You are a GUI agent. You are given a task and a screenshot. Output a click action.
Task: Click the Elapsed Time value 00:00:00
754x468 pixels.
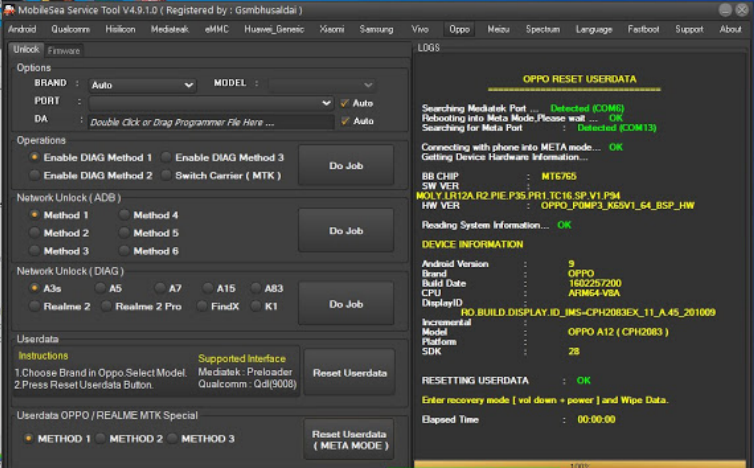[x=596, y=419]
